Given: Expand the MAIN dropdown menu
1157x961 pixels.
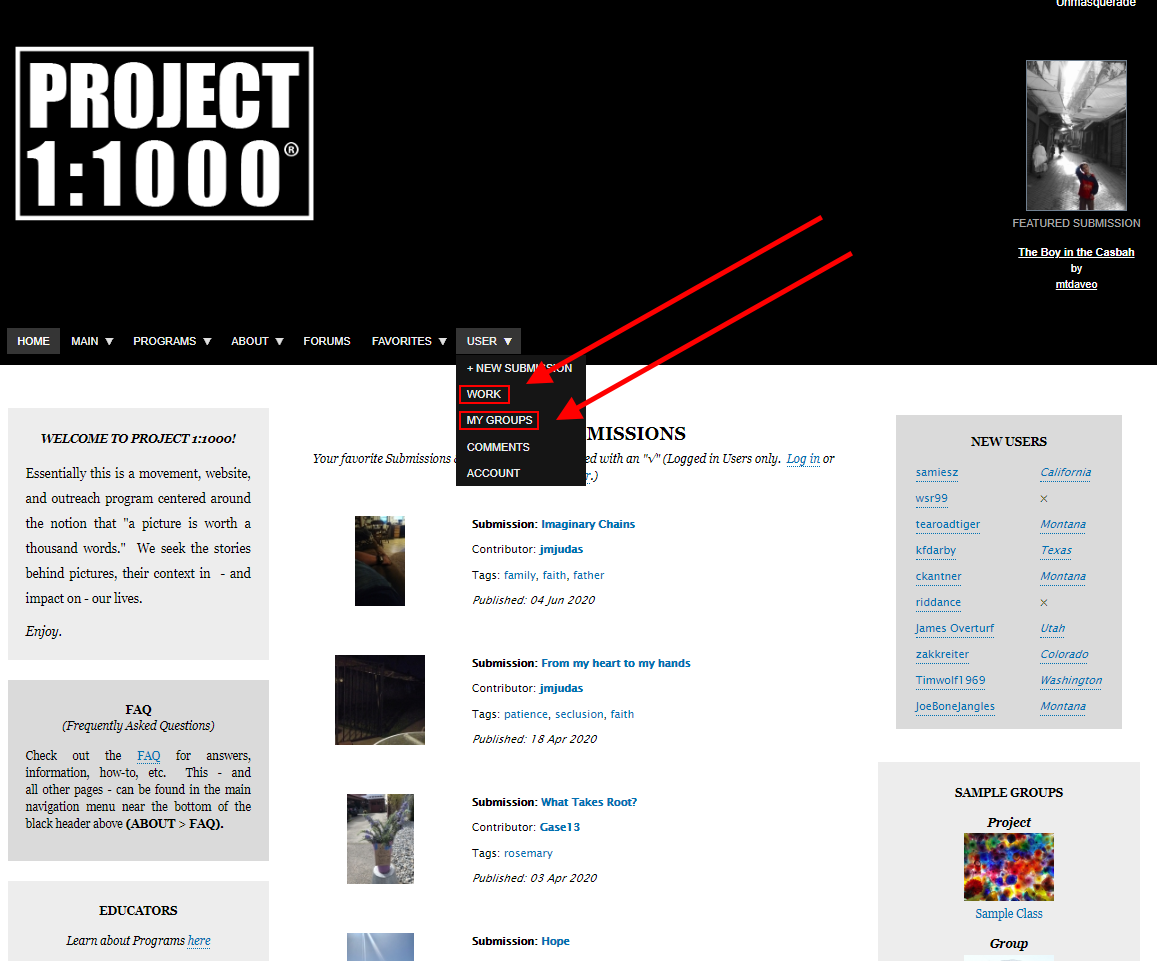Looking at the screenshot, I should (x=91, y=341).
